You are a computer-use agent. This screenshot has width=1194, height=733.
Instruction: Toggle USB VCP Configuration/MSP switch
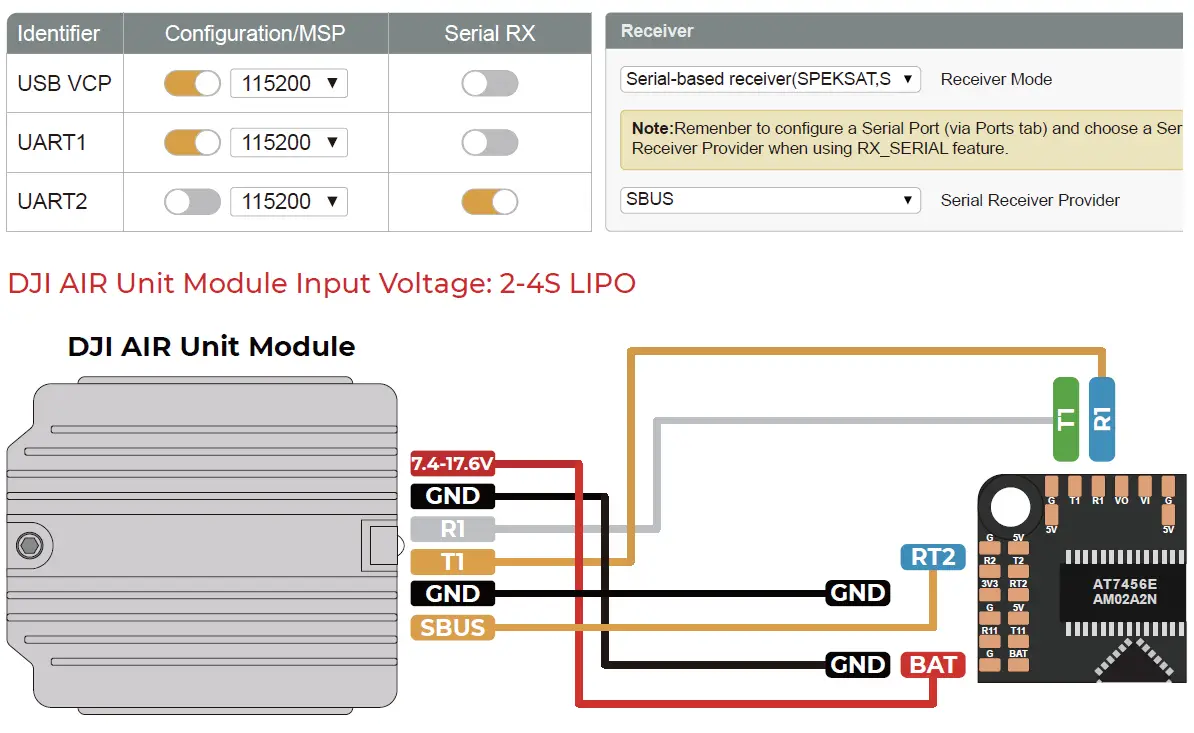point(192,83)
